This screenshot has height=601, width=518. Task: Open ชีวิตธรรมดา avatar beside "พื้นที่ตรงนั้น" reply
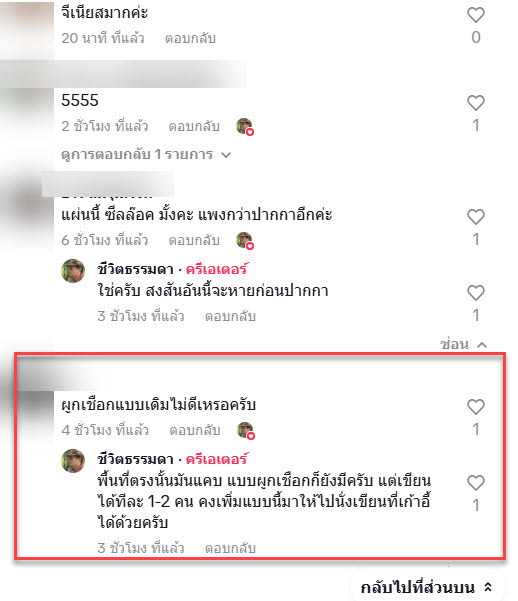(x=73, y=461)
